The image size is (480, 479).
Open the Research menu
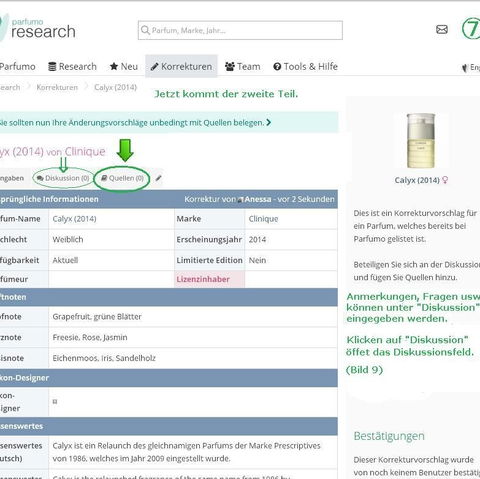(x=72, y=67)
